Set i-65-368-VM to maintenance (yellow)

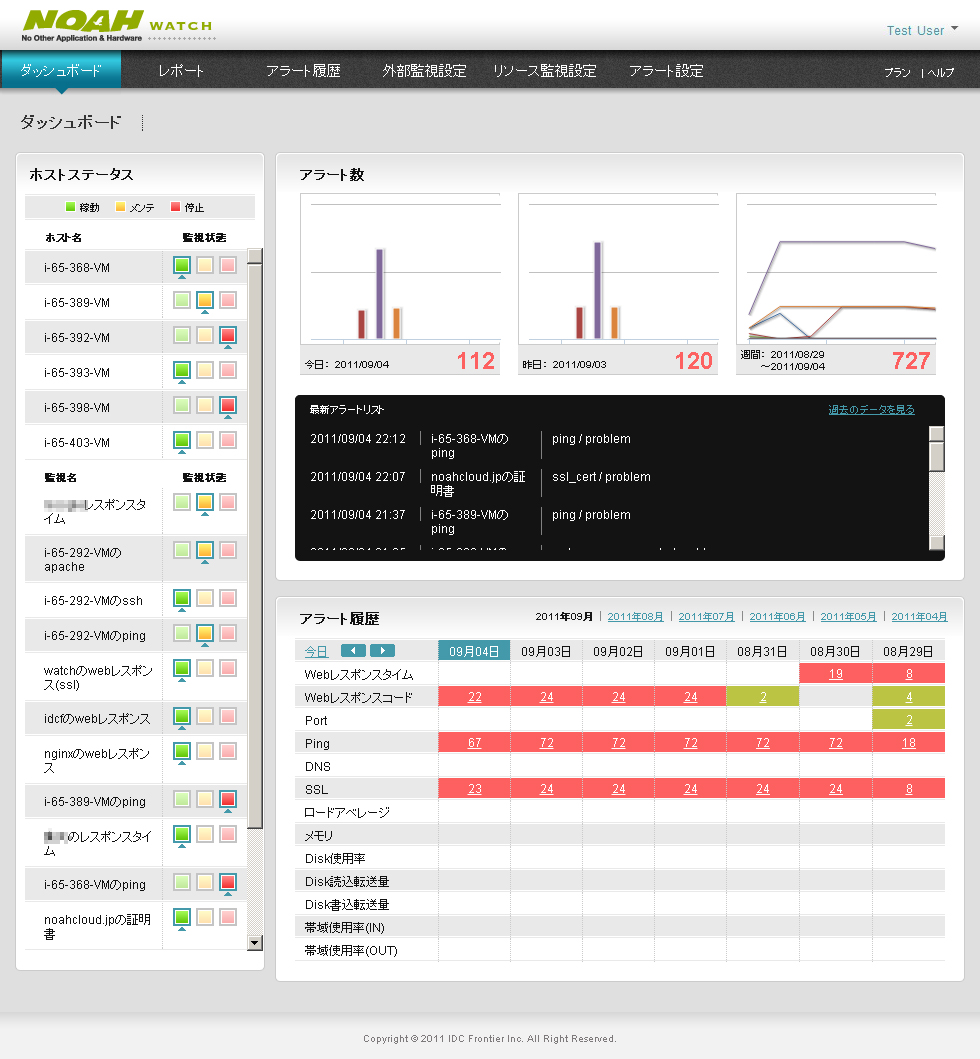coord(205,265)
